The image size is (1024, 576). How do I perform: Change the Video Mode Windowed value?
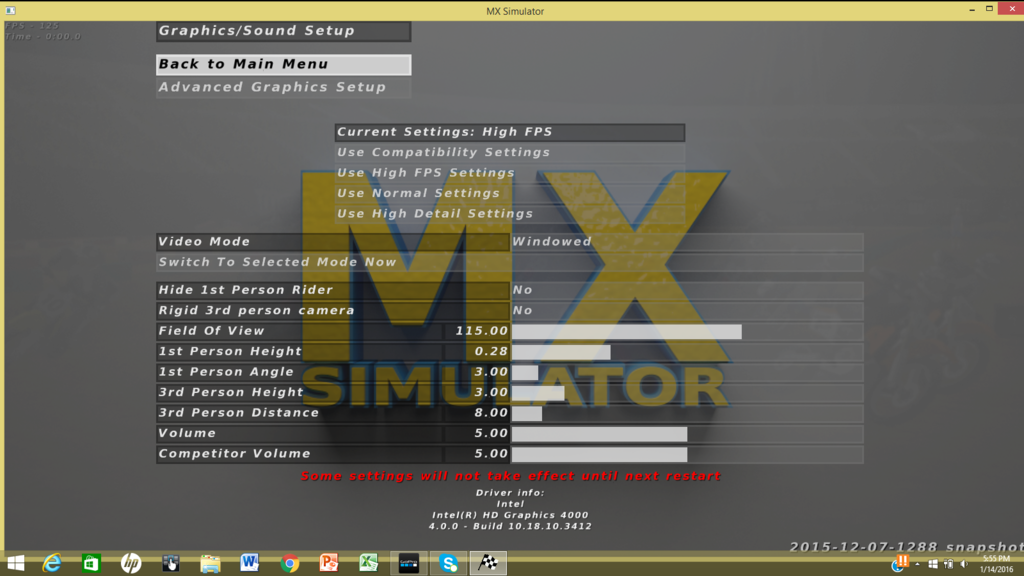[x=686, y=242]
